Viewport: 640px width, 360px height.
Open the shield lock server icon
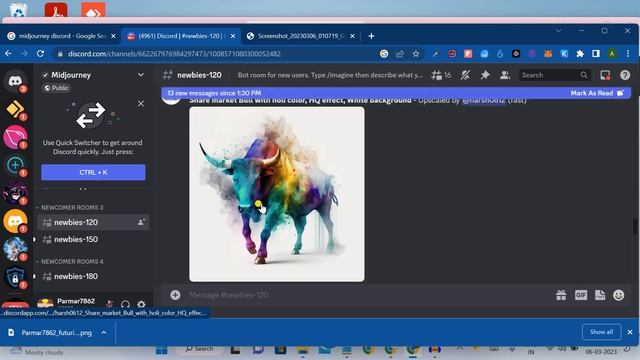[x=15, y=277]
